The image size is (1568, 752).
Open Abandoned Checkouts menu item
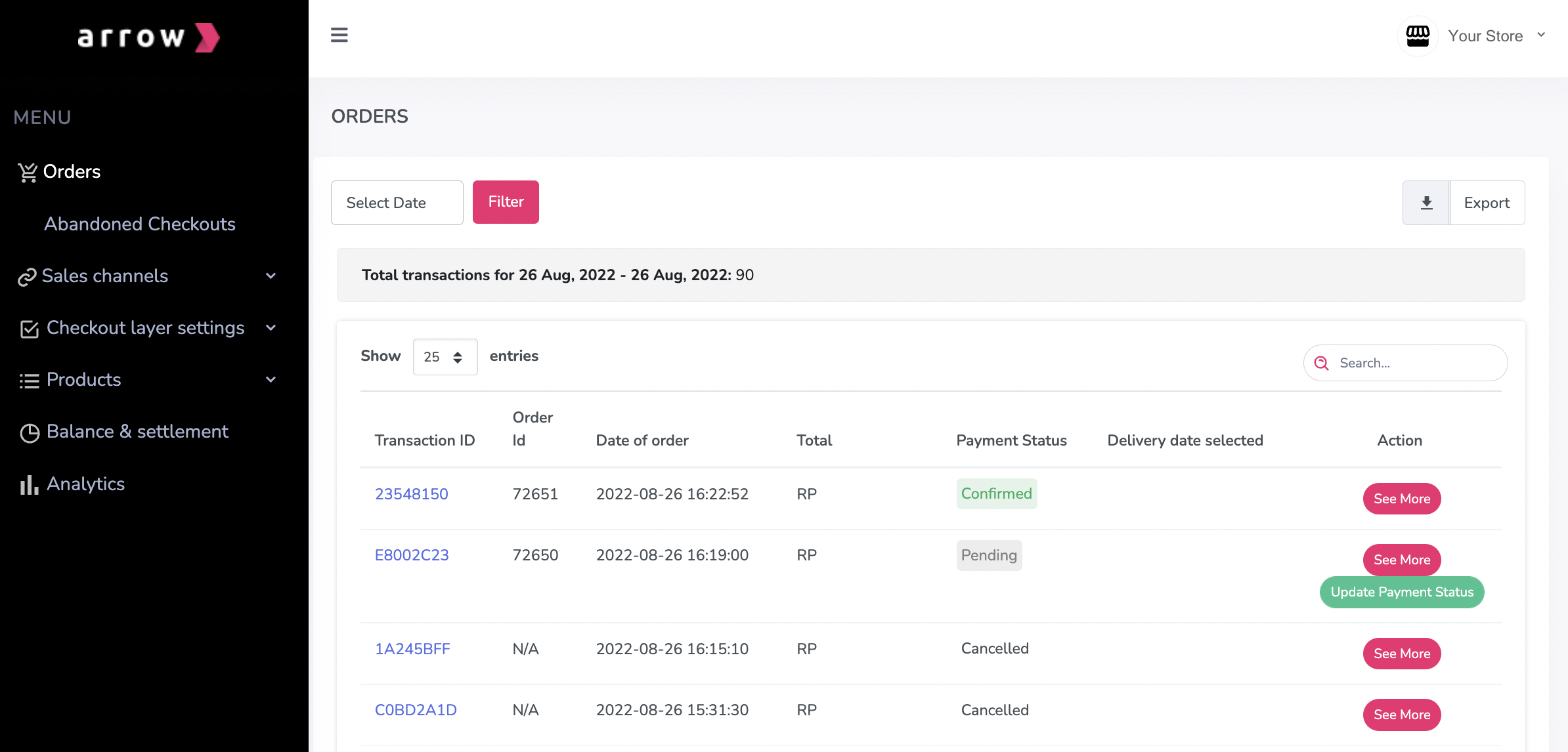tap(139, 224)
